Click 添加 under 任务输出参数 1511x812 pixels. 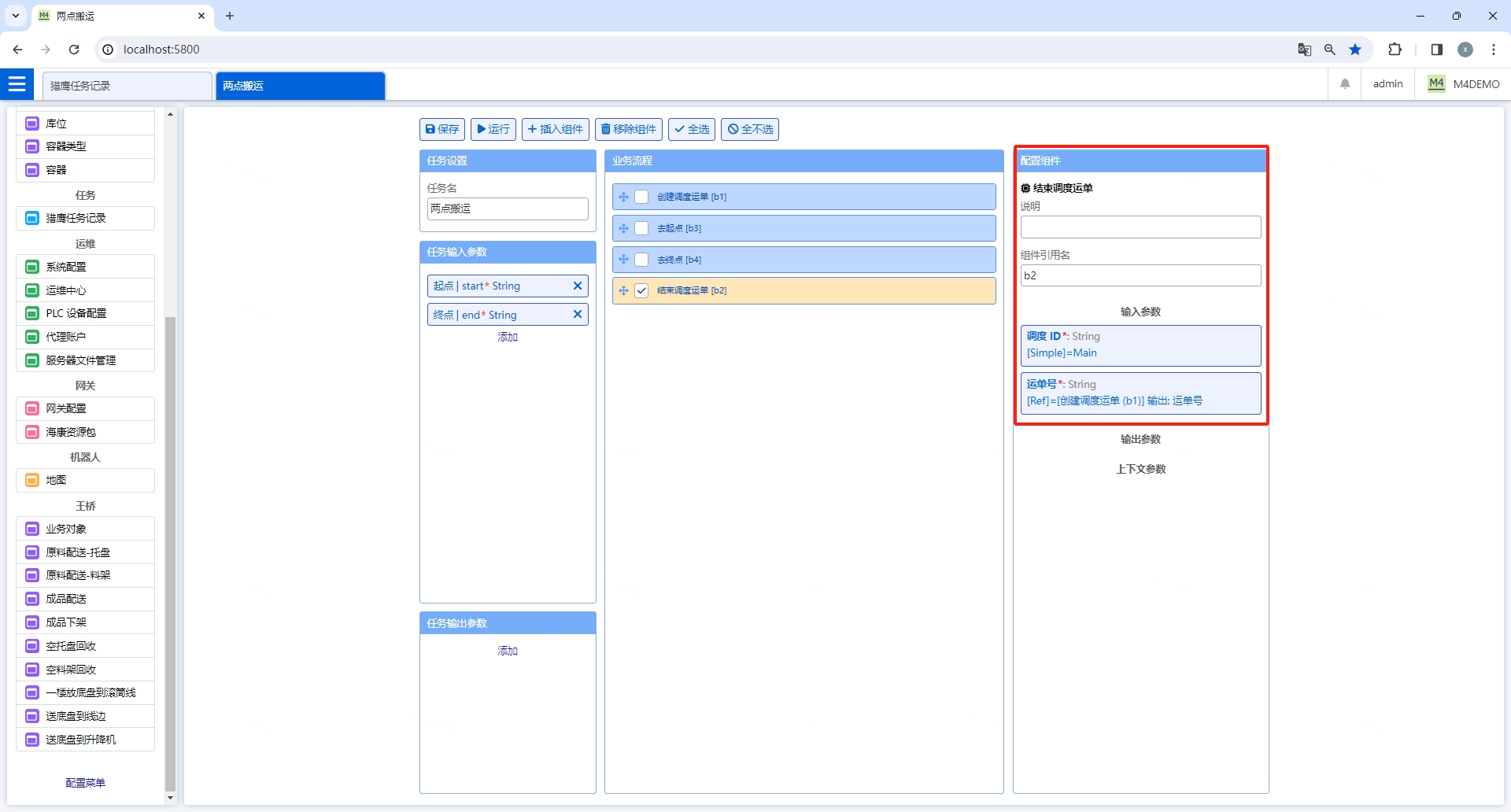point(508,651)
